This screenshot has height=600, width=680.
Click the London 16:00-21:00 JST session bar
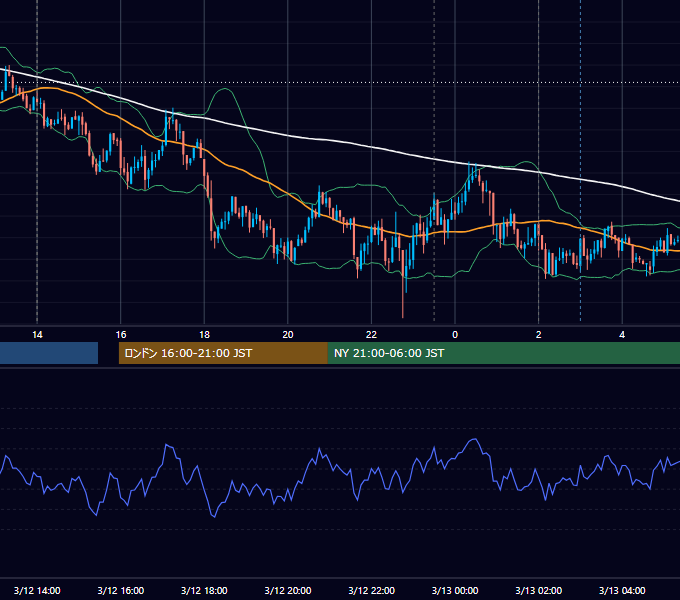[x=223, y=353]
